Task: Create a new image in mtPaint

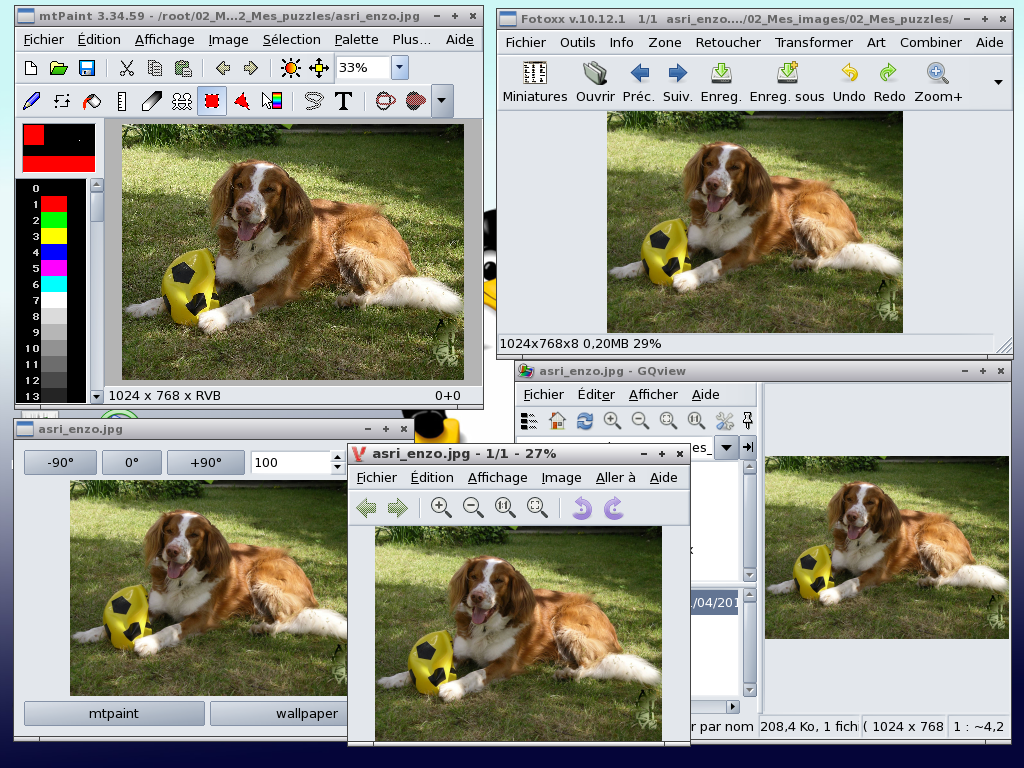Action: [31, 68]
